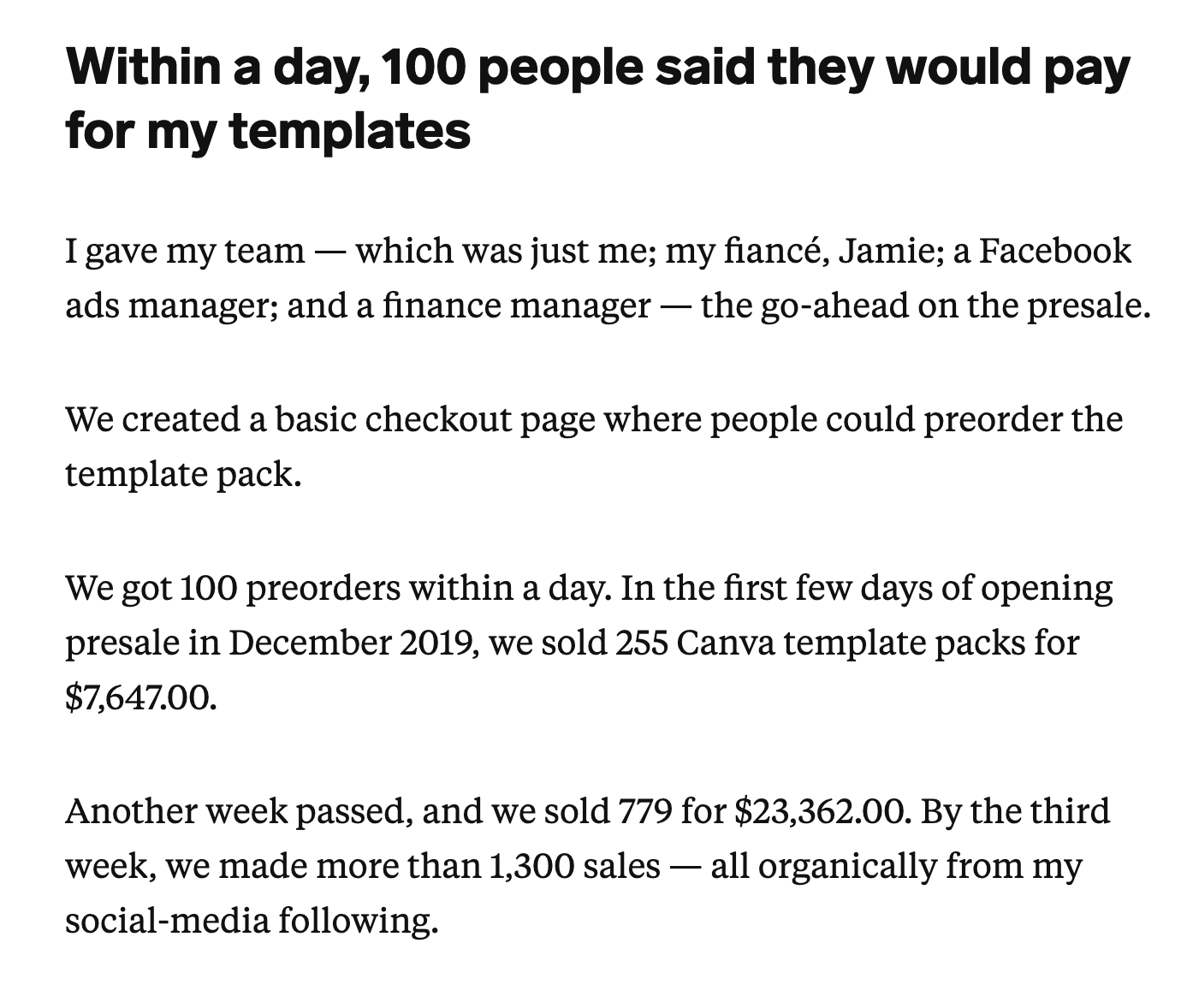The width and height of the screenshot is (1181, 1008).
Task: Click 'social-media following.' at the end
Action: coord(252,921)
